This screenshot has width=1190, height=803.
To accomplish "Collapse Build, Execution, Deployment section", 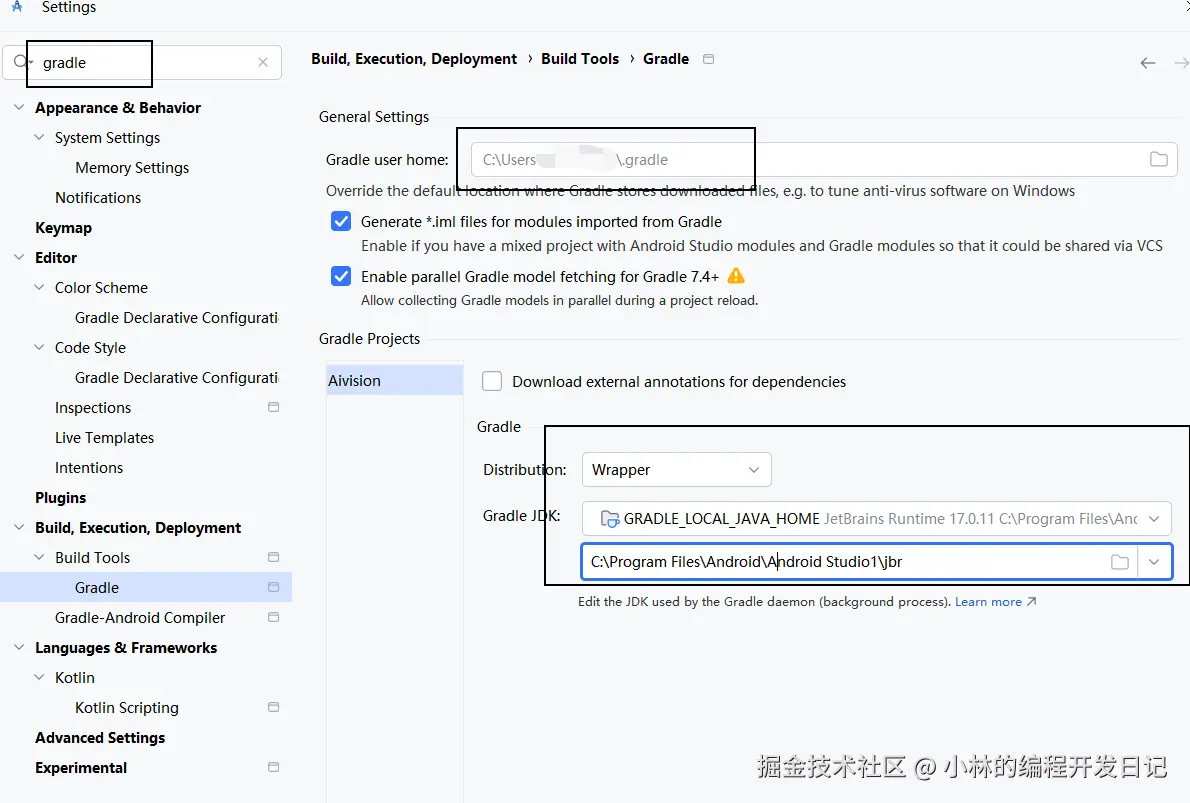I will click(19, 527).
